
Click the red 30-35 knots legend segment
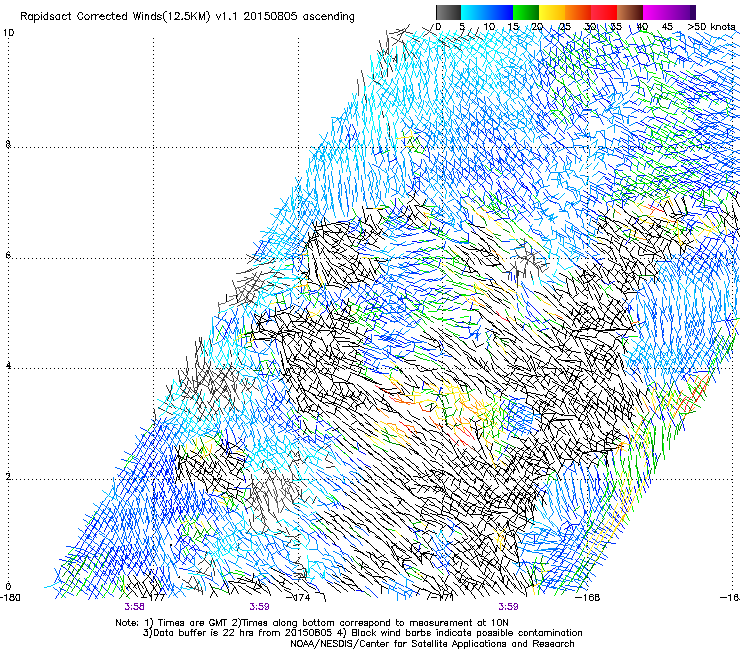(x=604, y=12)
